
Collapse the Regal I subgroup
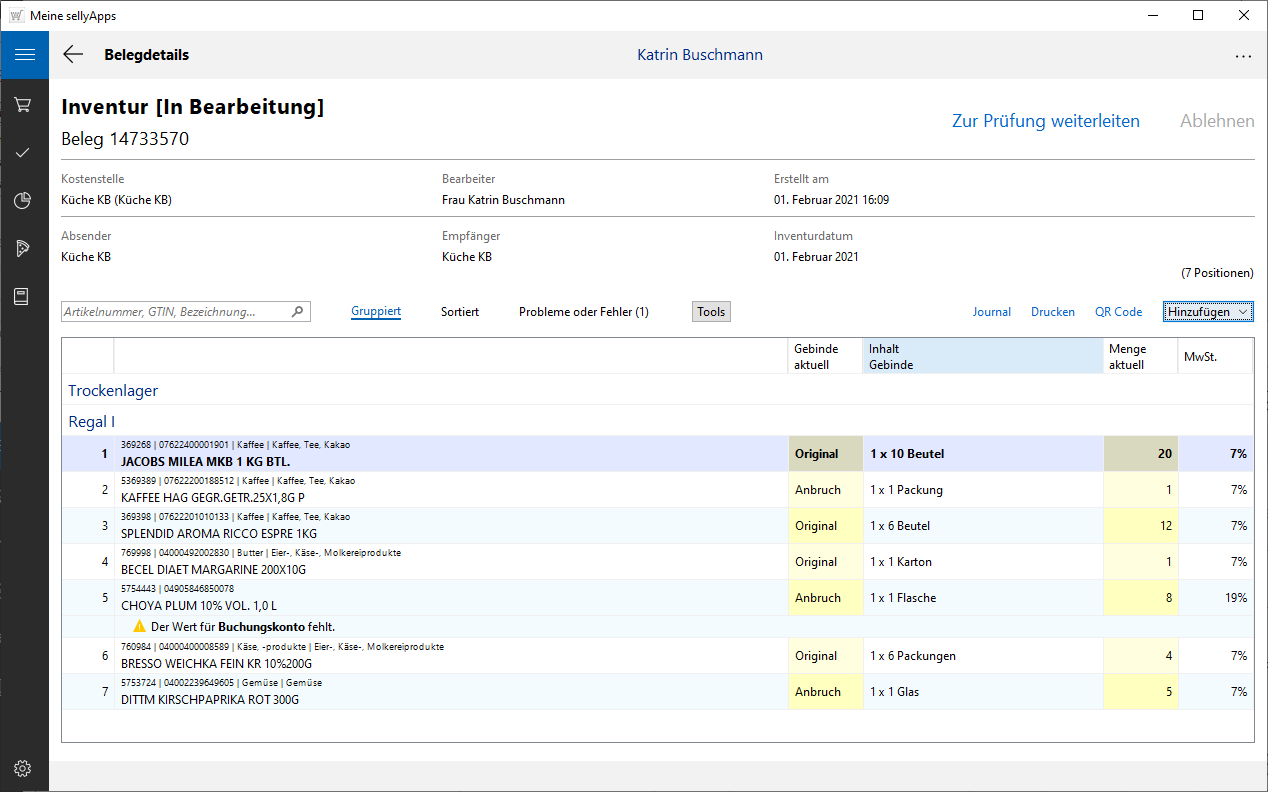tap(91, 422)
